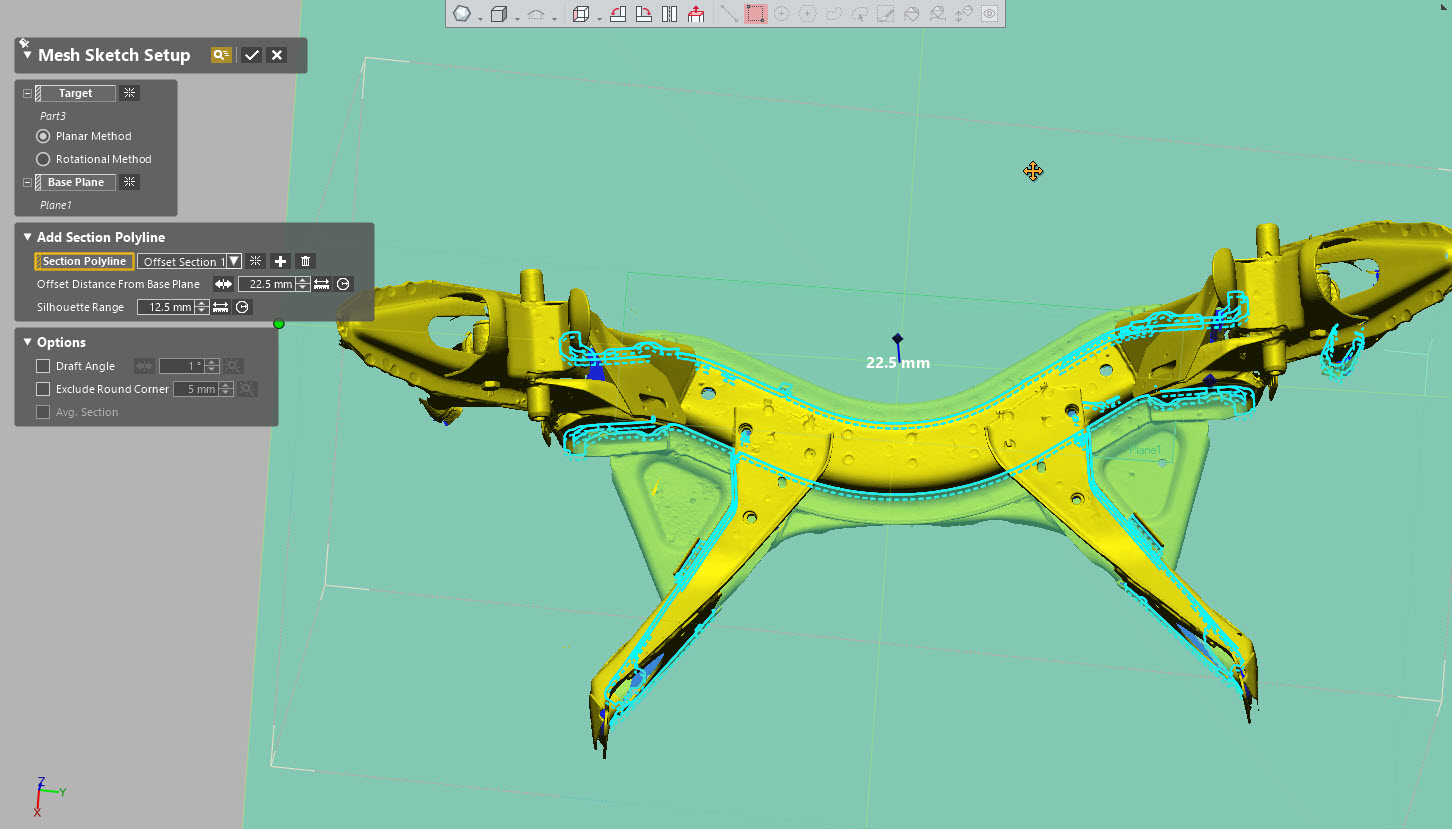Select the polygon selection mode icon

coord(807,14)
